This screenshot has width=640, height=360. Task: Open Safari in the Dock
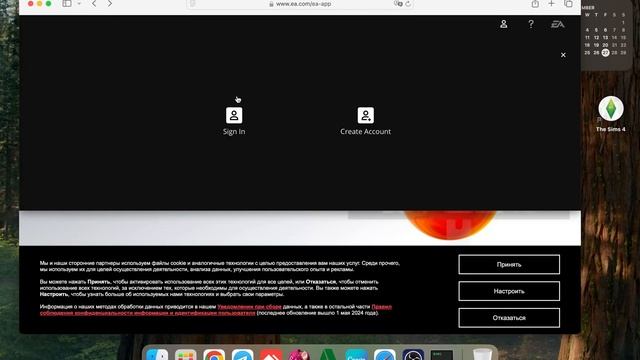pyautogui.click(x=385, y=354)
